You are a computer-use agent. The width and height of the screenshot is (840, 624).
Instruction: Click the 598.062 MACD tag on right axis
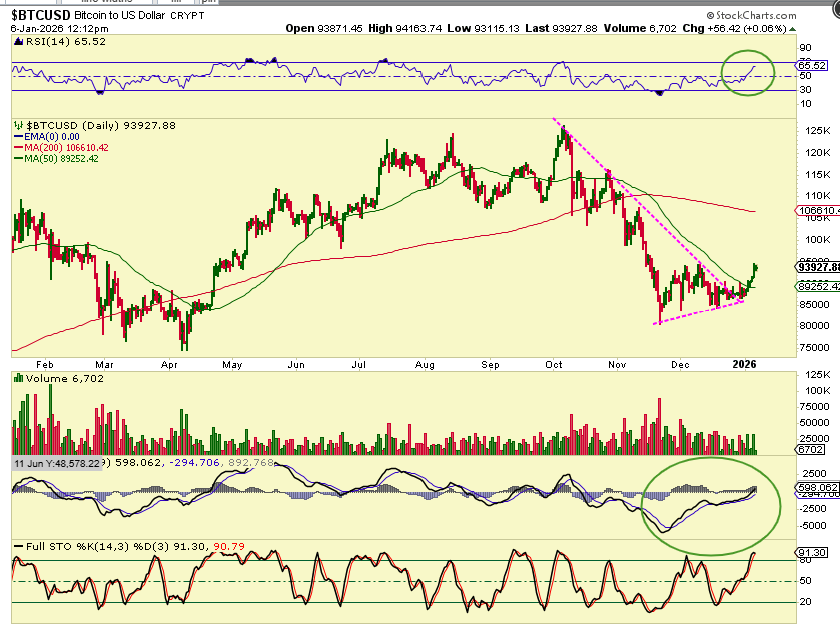click(x=818, y=487)
